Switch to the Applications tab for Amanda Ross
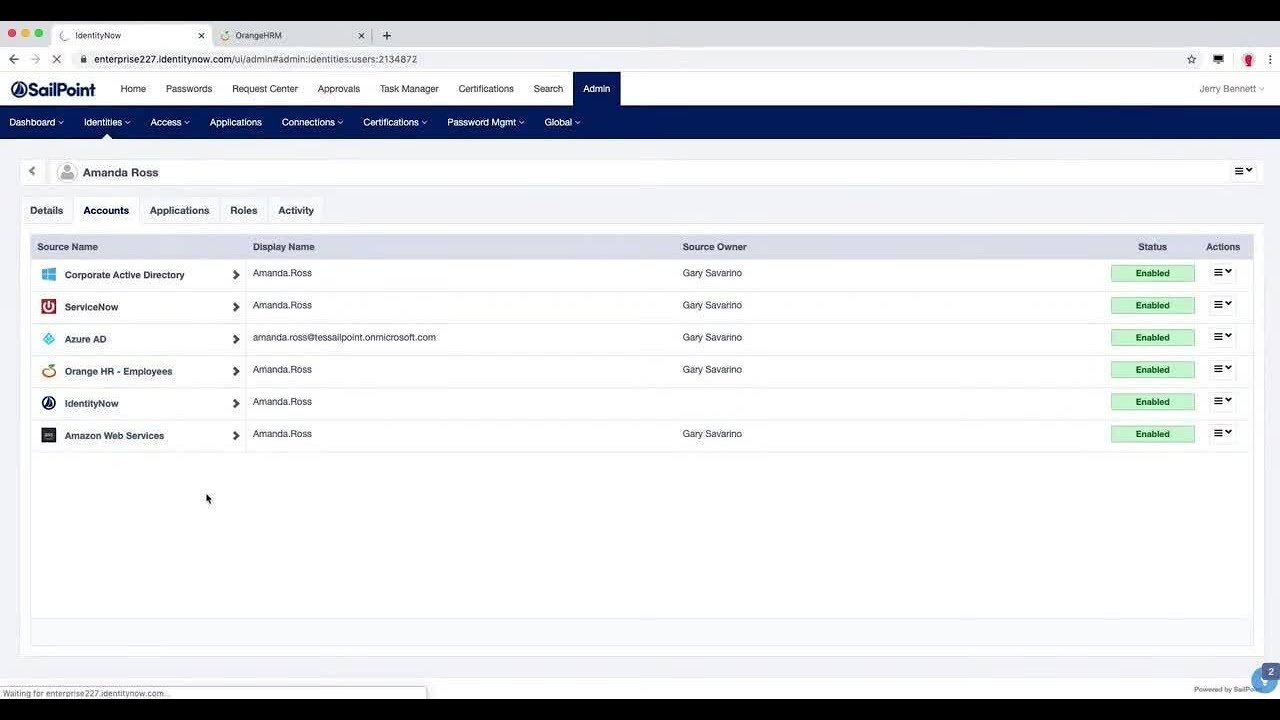Image resolution: width=1280 pixels, height=720 pixels. tap(179, 210)
